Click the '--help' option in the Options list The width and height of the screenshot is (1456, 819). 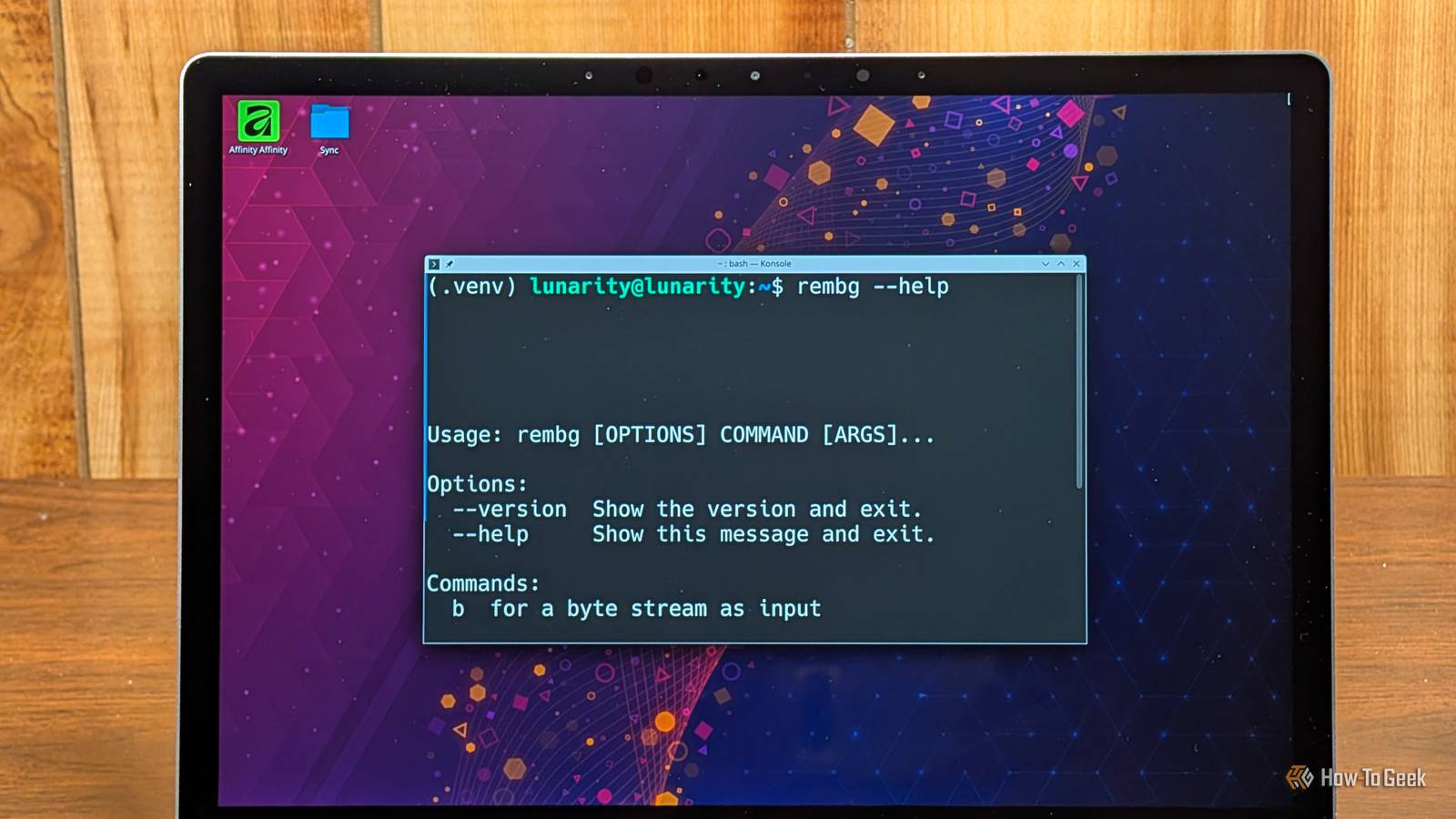point(490,534)
